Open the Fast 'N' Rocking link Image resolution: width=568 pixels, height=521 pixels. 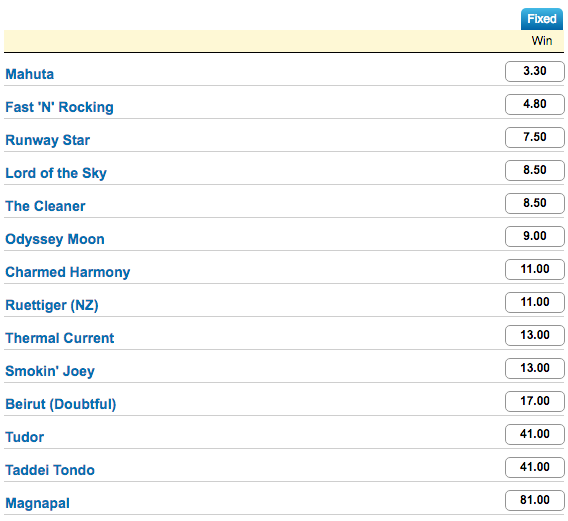59,107
